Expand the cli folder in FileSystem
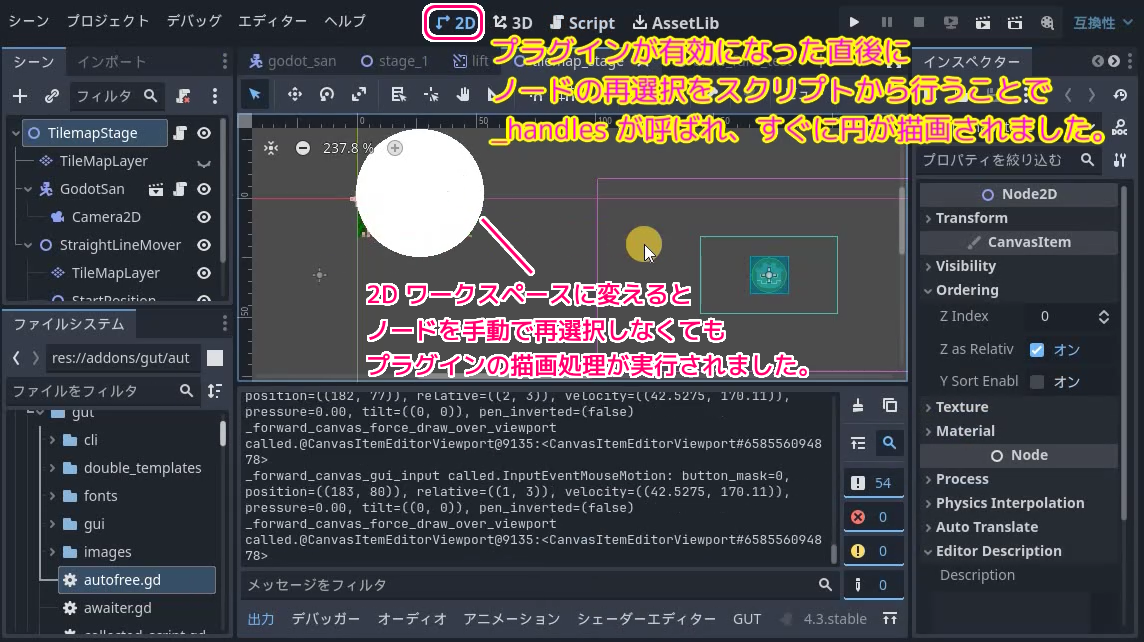This screenshot has width=1144, height=642. [52, 440]
